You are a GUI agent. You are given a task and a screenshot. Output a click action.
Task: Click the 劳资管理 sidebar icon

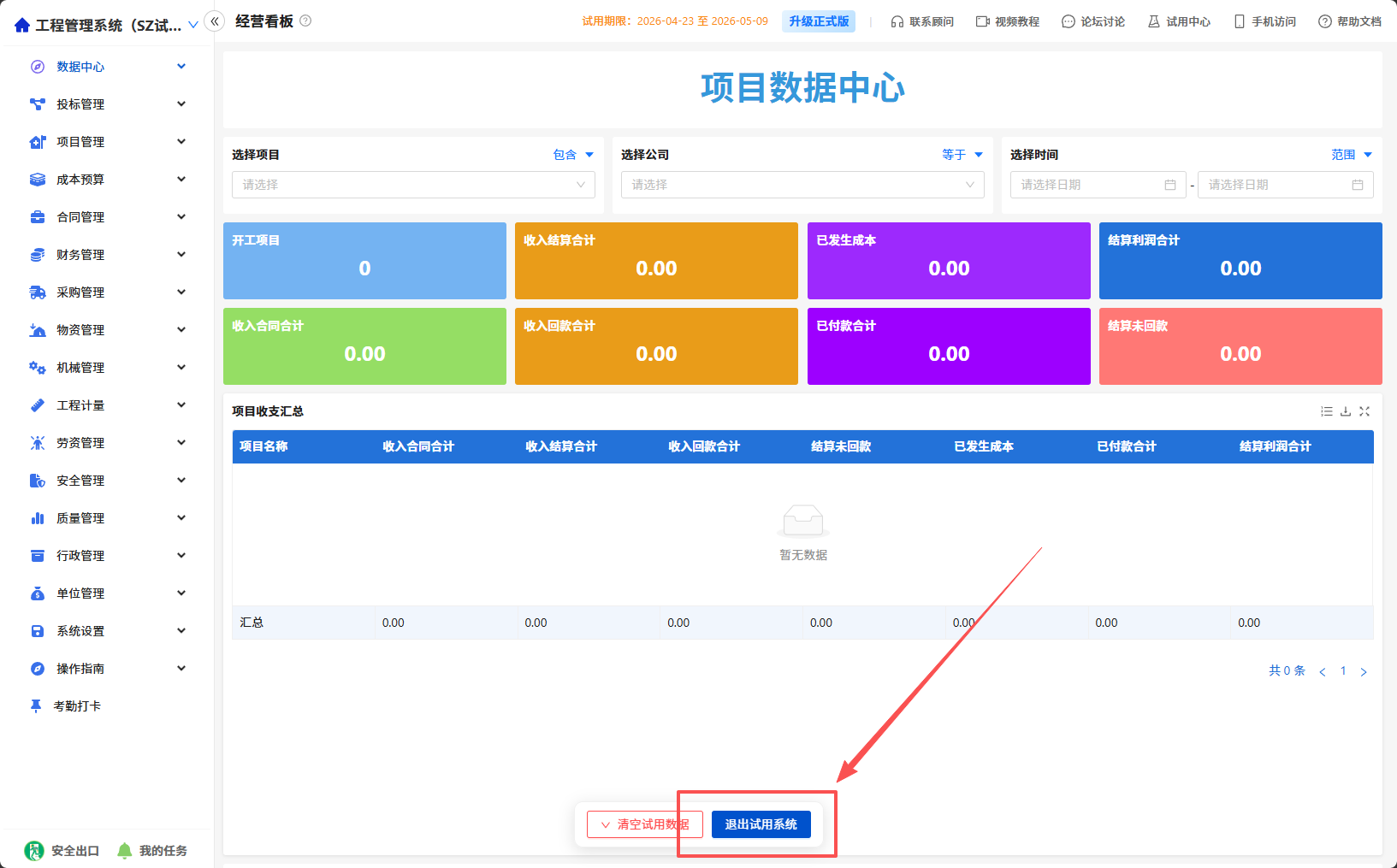click(38, 443)
